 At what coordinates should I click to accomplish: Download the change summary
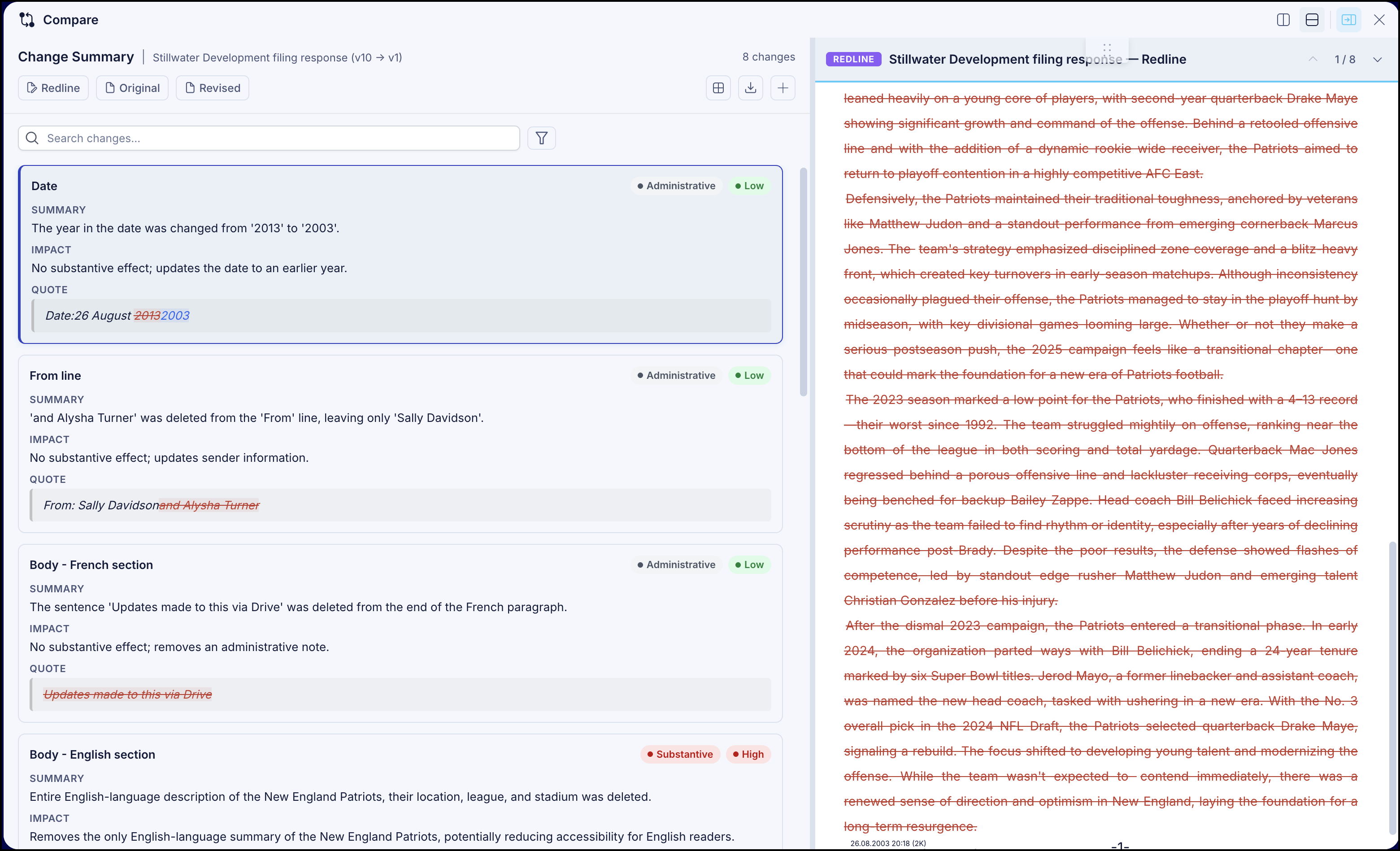coord(751,88)
